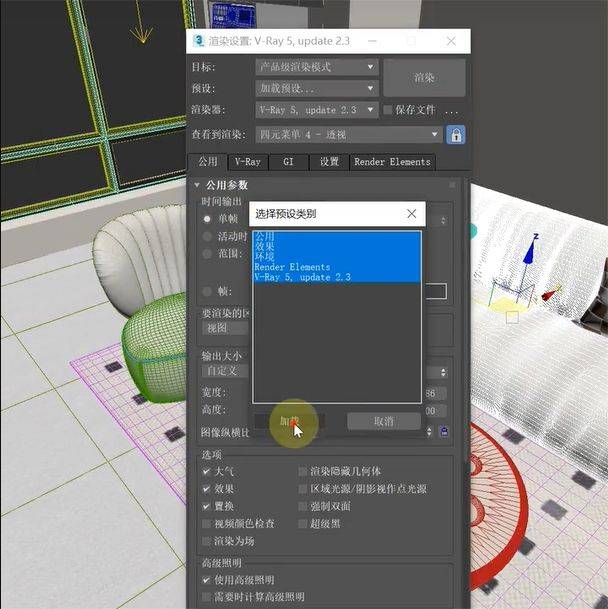This screenshot has width=608, height=609.
Task: Open the 预设 load preset dropdown
Action: [317, 89]
